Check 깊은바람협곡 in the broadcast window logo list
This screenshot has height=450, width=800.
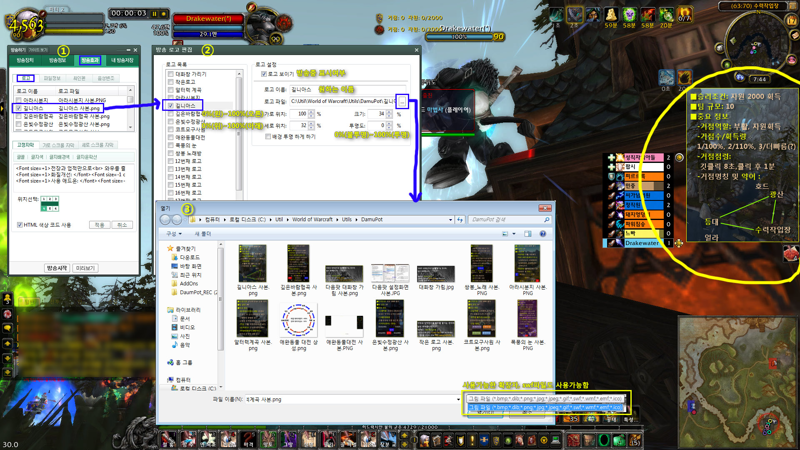coord(19,116)
